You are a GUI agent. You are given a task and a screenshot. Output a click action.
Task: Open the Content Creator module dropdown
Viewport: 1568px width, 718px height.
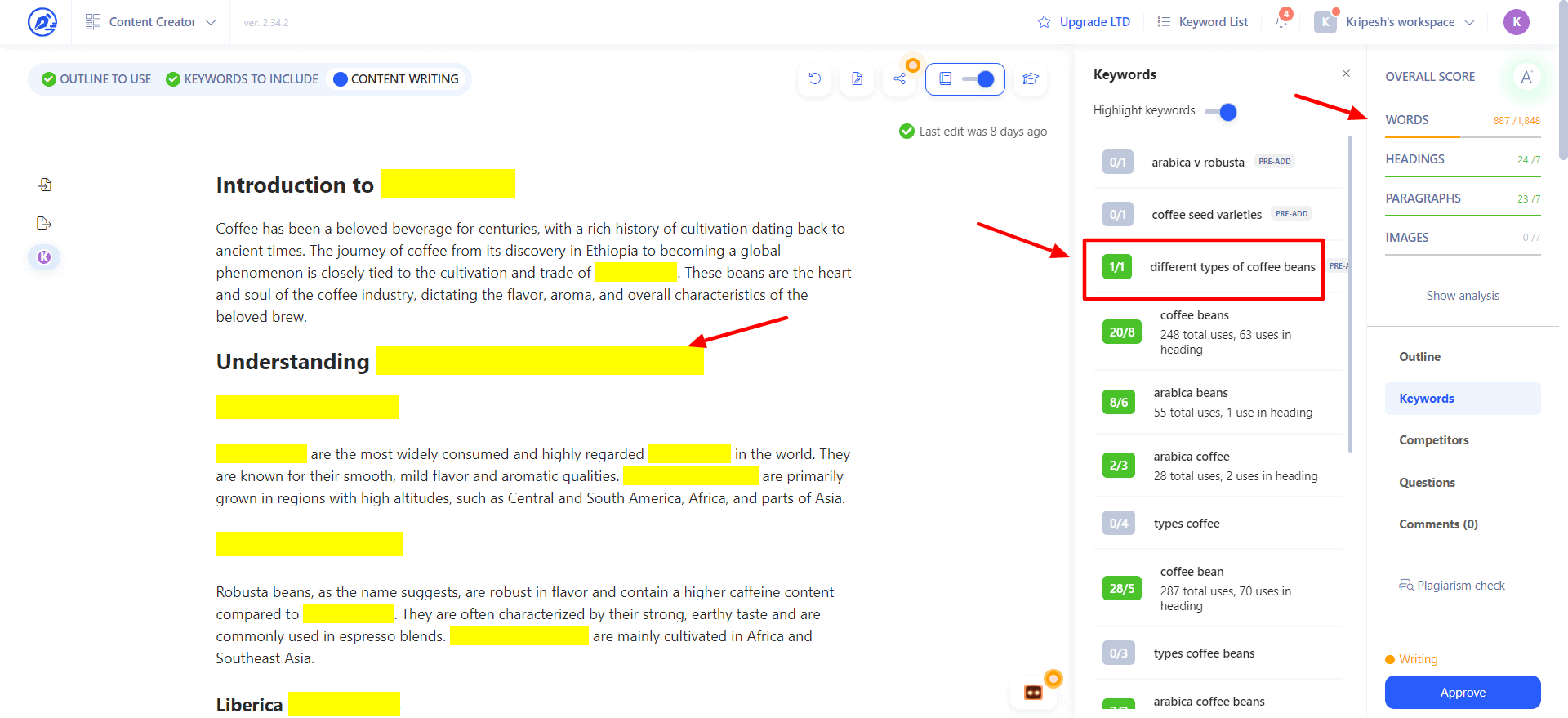pos(151,22)
